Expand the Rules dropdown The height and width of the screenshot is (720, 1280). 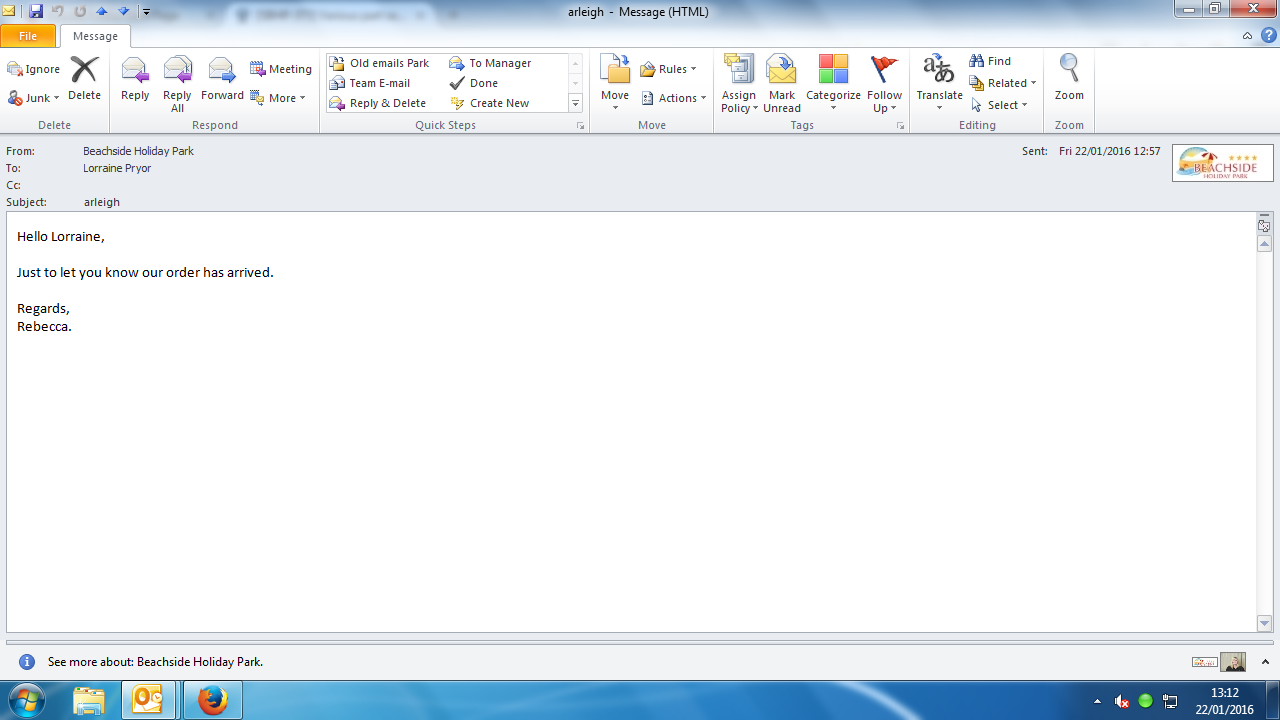point(669,69)
